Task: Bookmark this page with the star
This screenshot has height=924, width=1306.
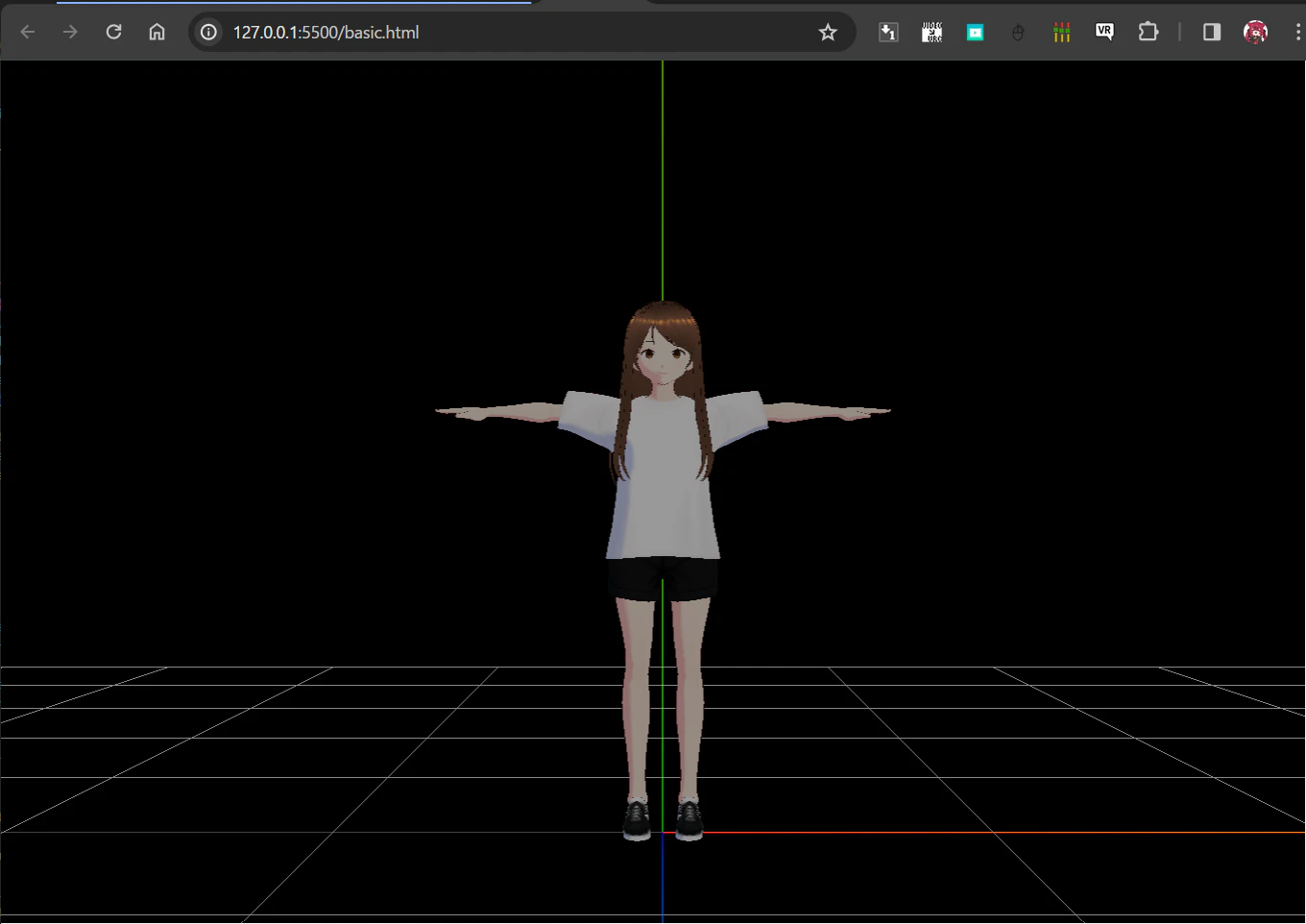Action: pyautogui.click(x=828, y=33)
